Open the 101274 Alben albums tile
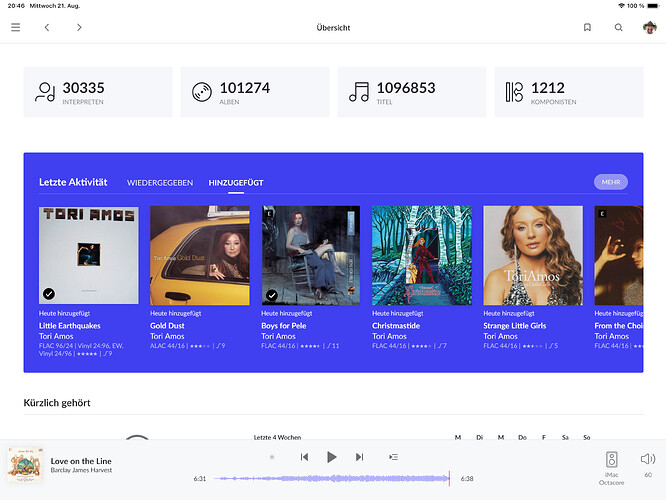 coord(255,92)
